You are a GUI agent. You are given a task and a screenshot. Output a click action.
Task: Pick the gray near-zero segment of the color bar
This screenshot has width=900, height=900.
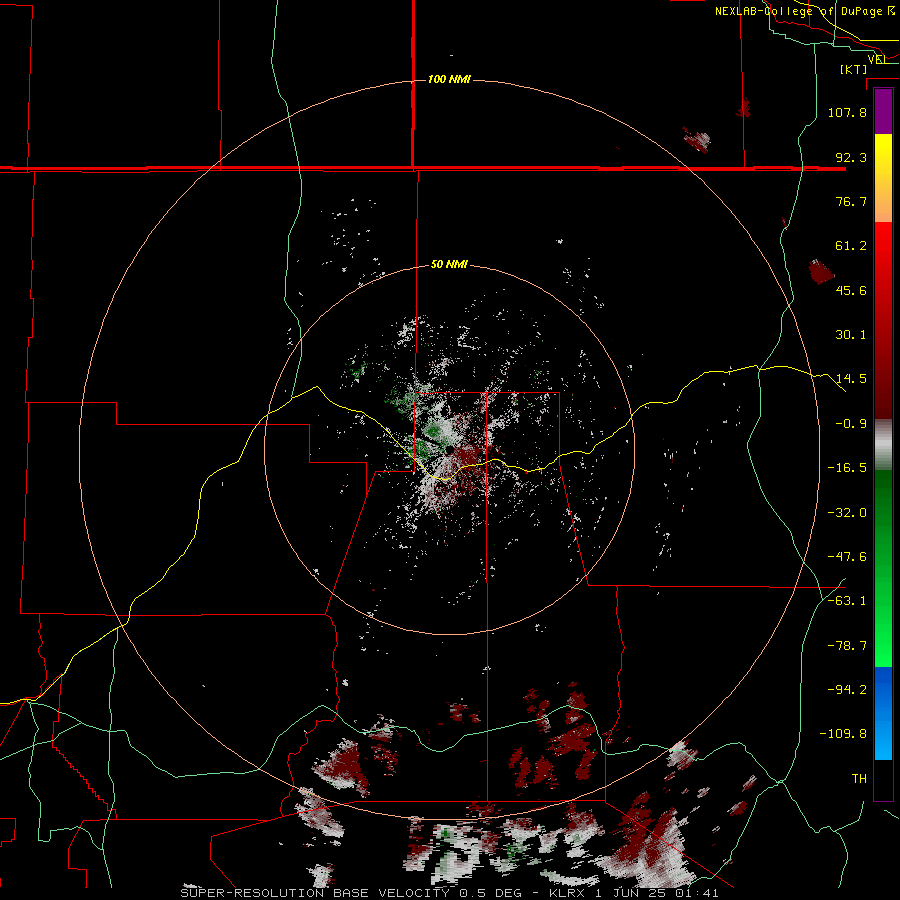tap(883, 444)
